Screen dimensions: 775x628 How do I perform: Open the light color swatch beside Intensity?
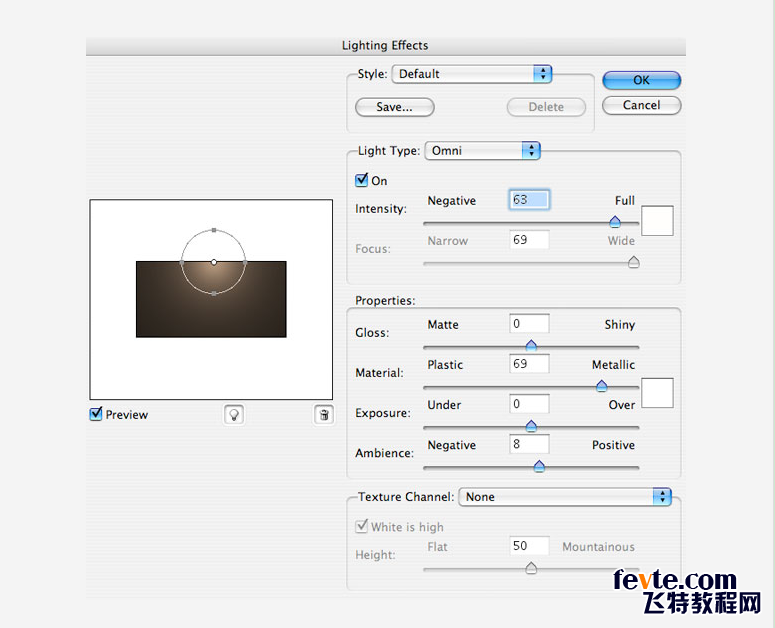coord(657,221)
